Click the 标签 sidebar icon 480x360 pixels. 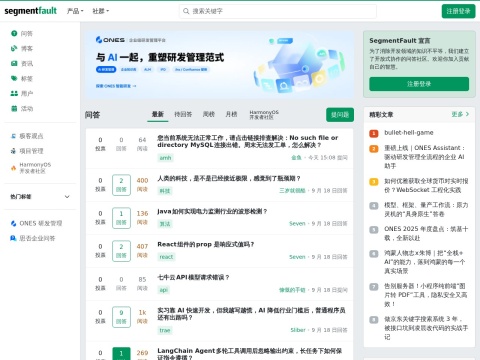click(x=14, y=78)
